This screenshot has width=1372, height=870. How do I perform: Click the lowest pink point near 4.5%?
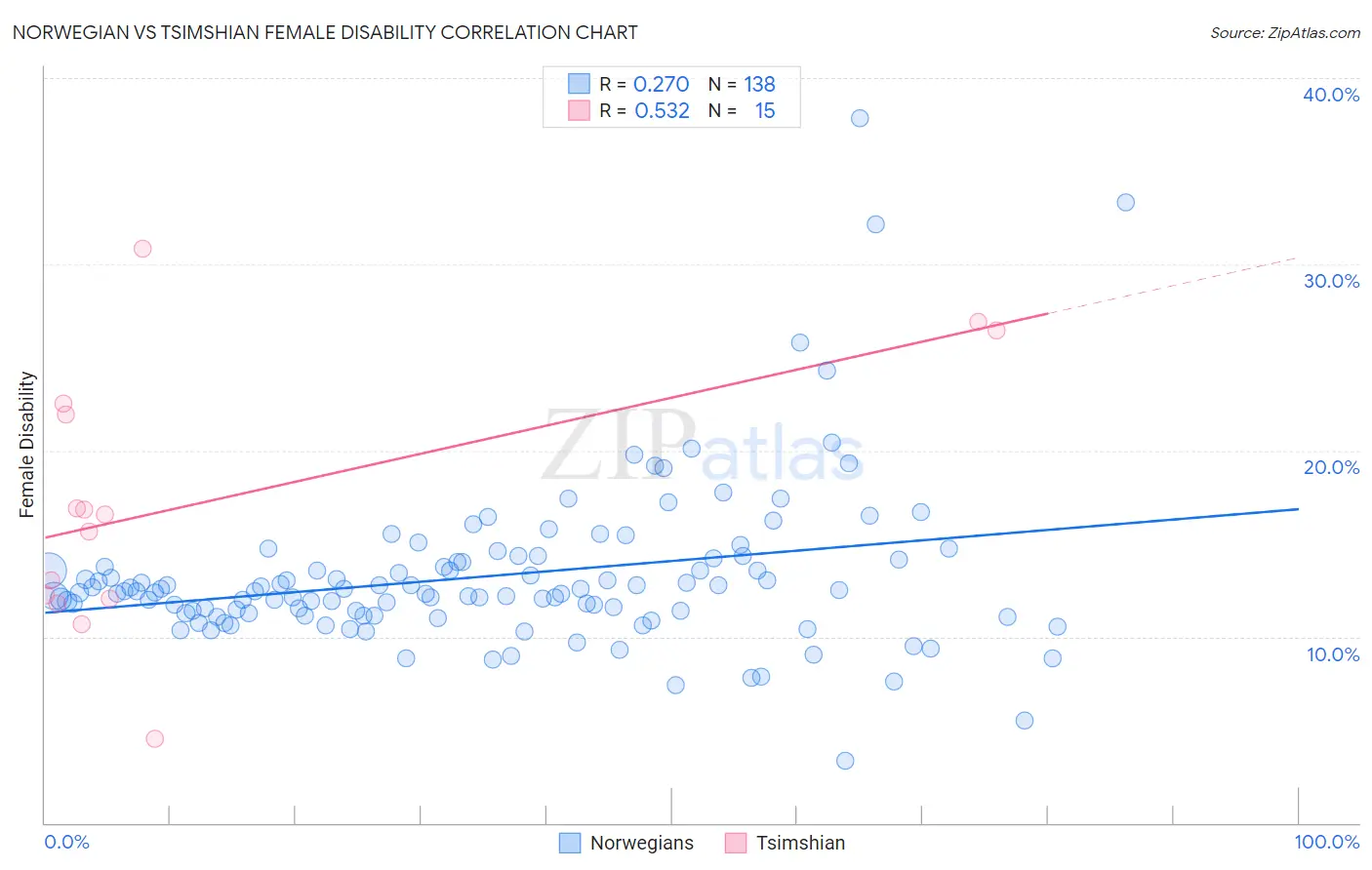click(x=154, y=738)
